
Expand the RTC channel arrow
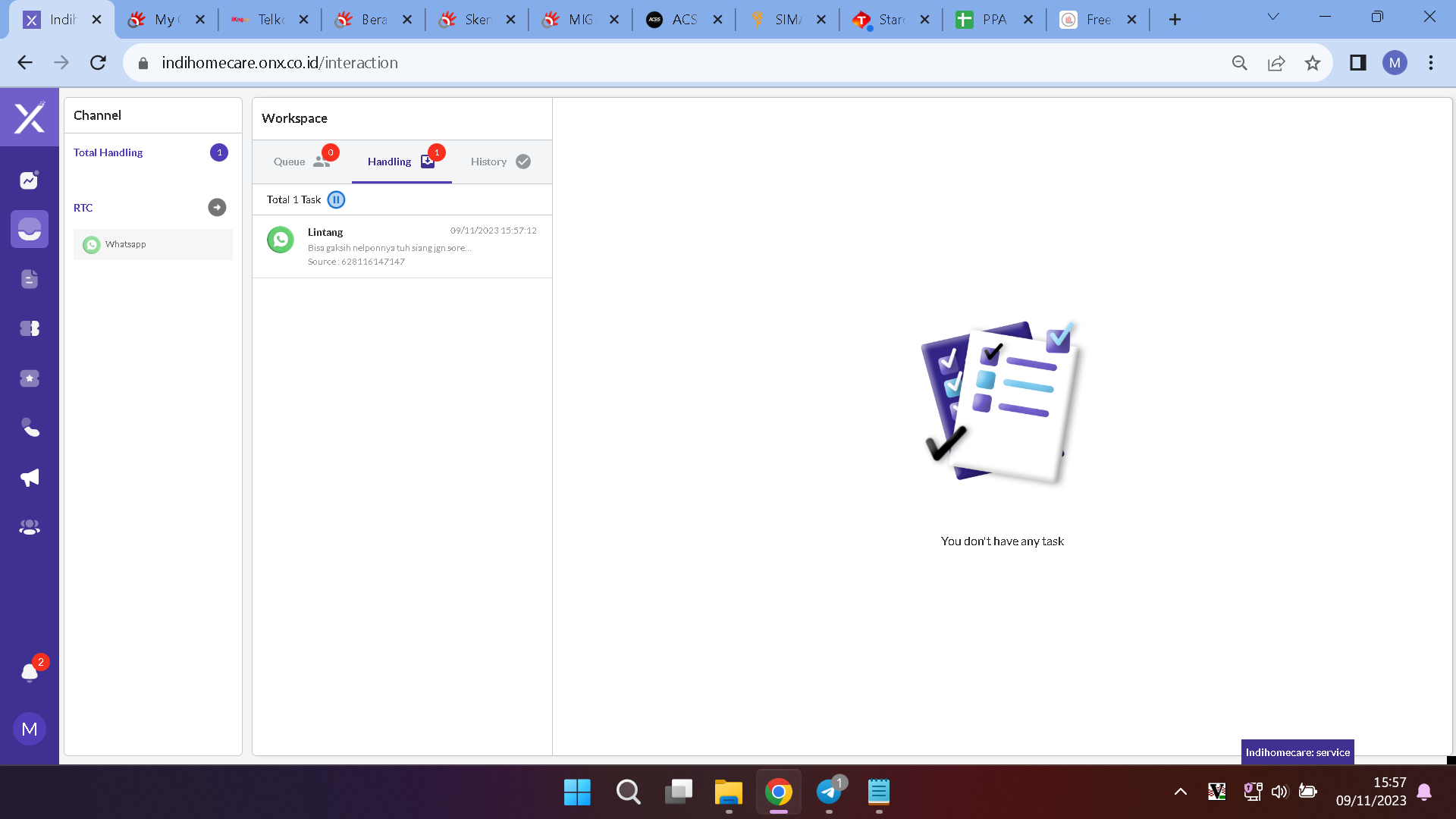click(x=217, y=207)
